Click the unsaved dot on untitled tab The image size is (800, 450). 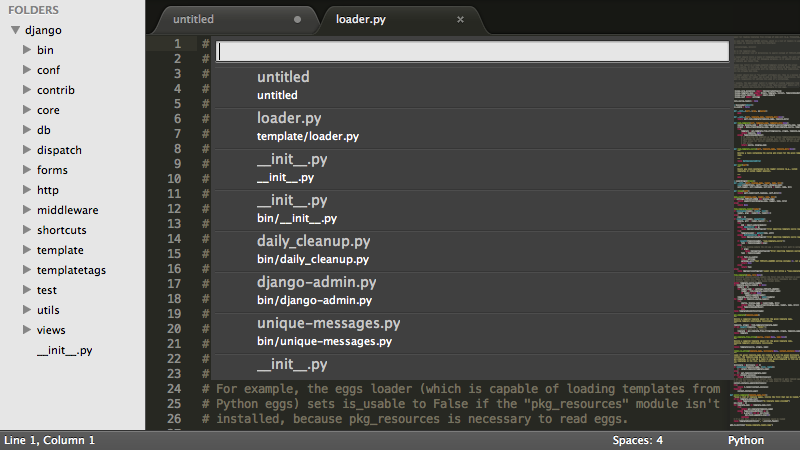click(x=297, y=19)
